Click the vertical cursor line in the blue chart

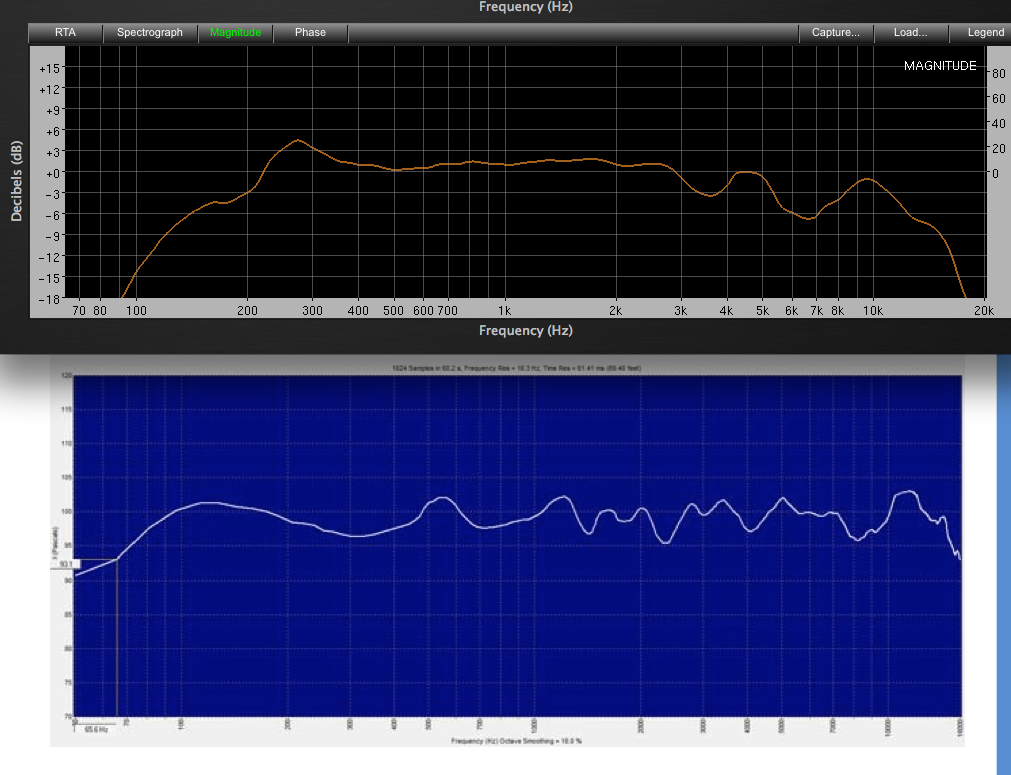tap(117, 638)
